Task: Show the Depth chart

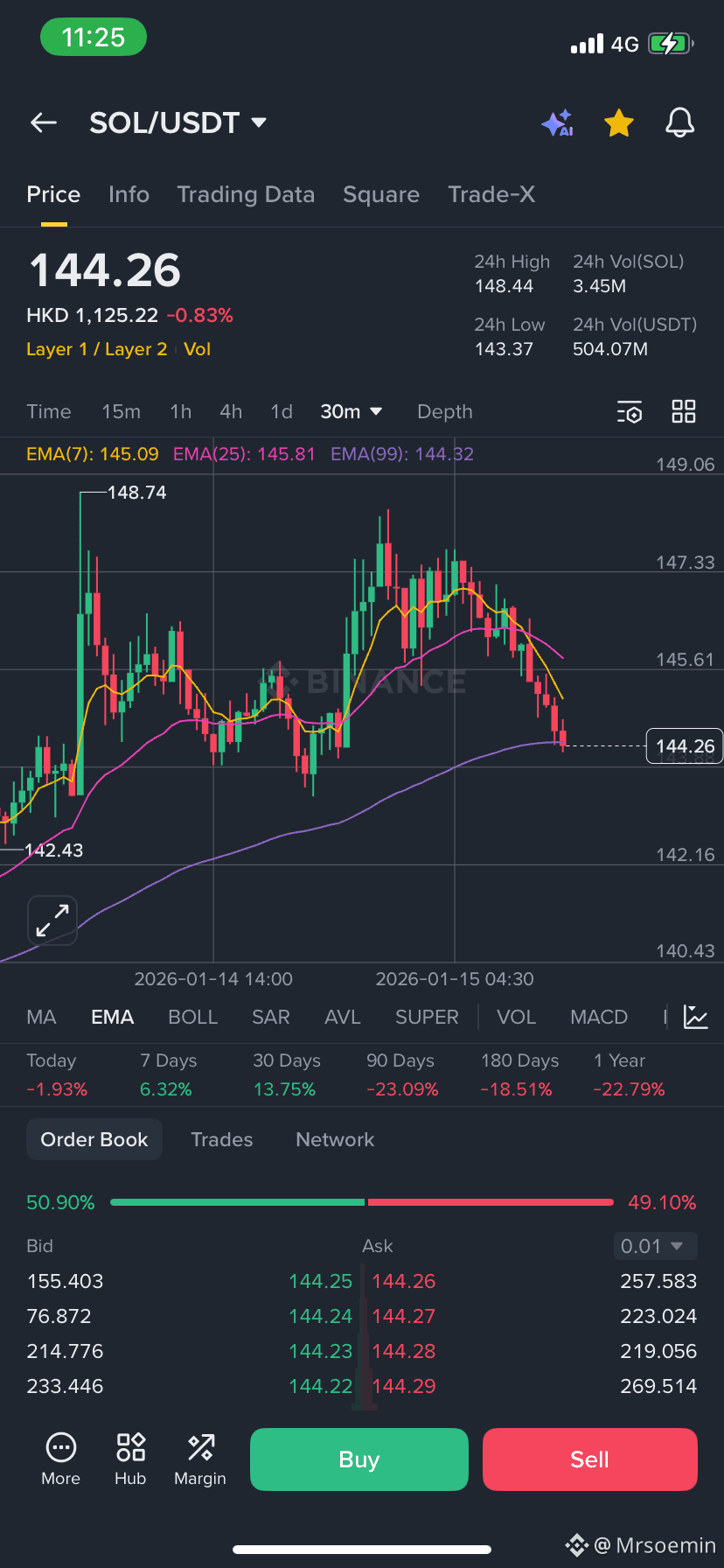Action: point(444,411)
